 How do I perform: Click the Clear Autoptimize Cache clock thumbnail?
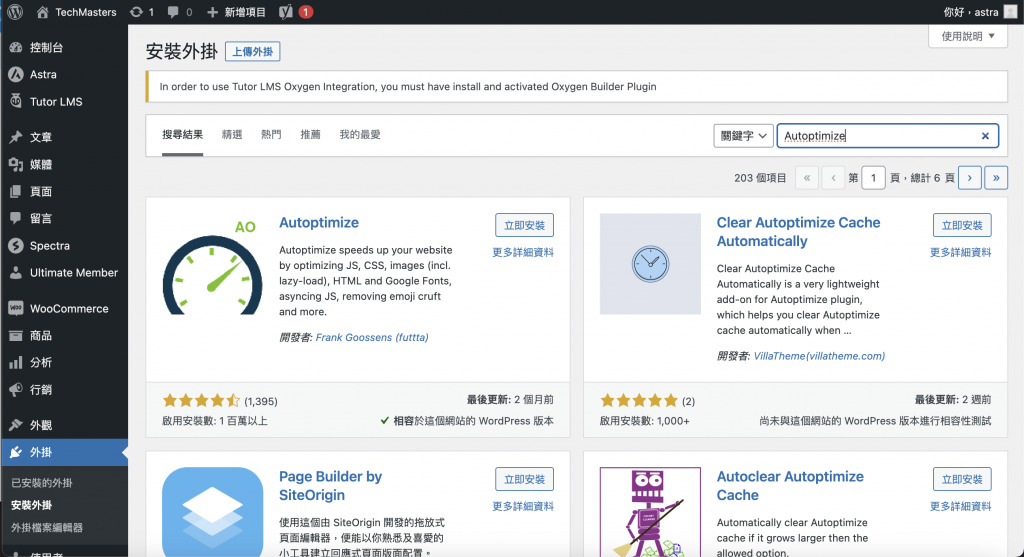[650, 264]
